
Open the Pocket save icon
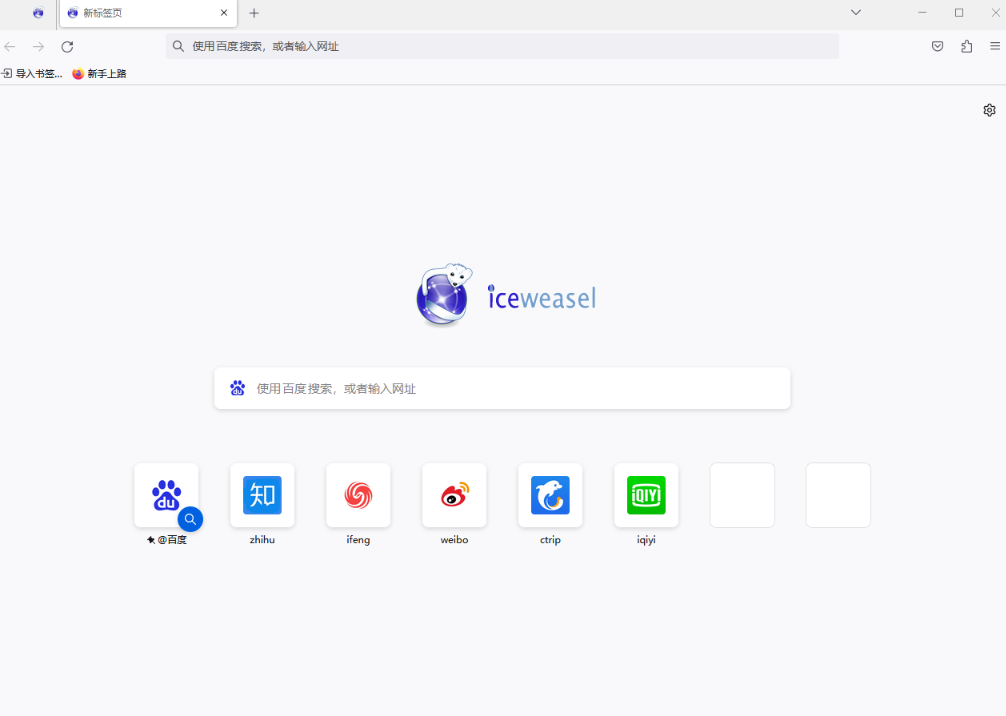click(937, 46)
